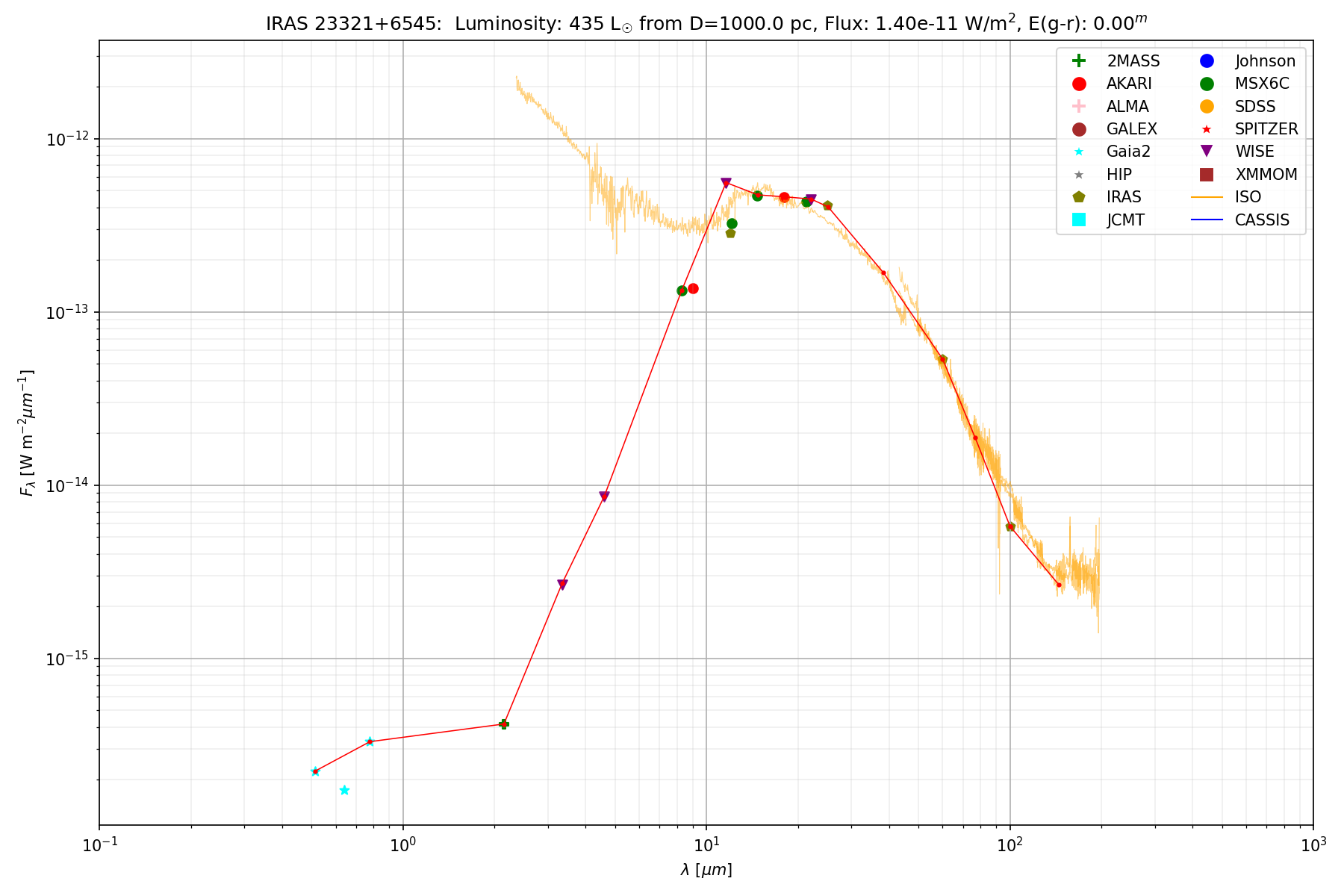Click the IRAS 23321+6545 plot title

pos(706,23)
